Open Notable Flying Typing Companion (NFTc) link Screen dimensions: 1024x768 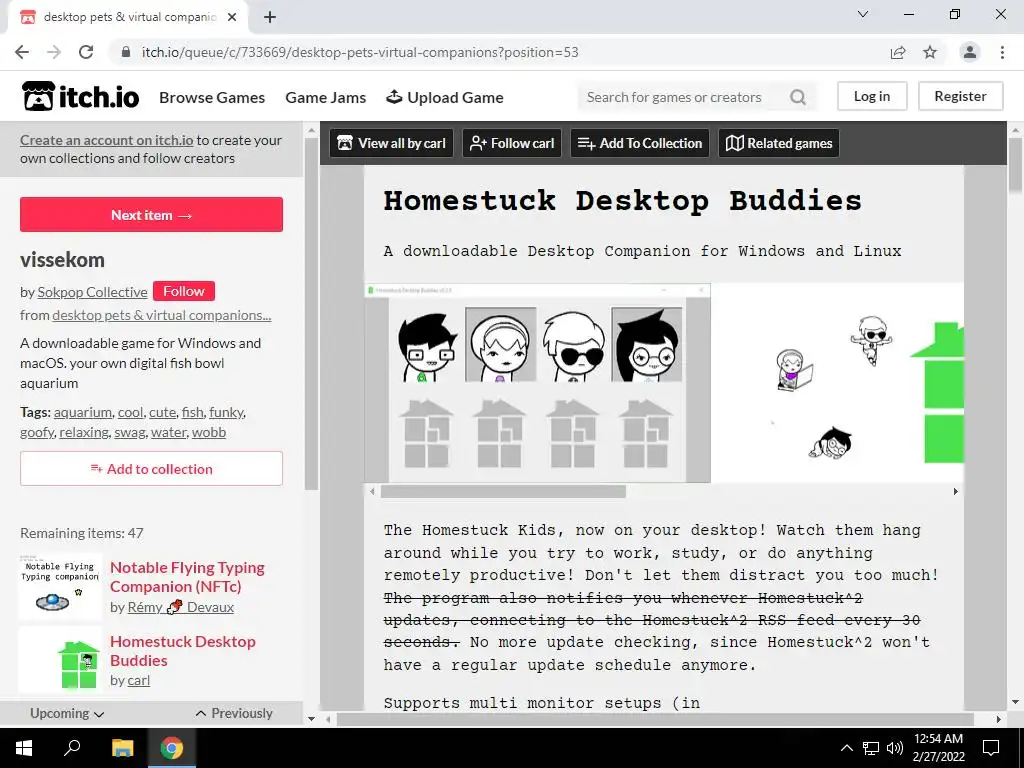tap(187, 577)
